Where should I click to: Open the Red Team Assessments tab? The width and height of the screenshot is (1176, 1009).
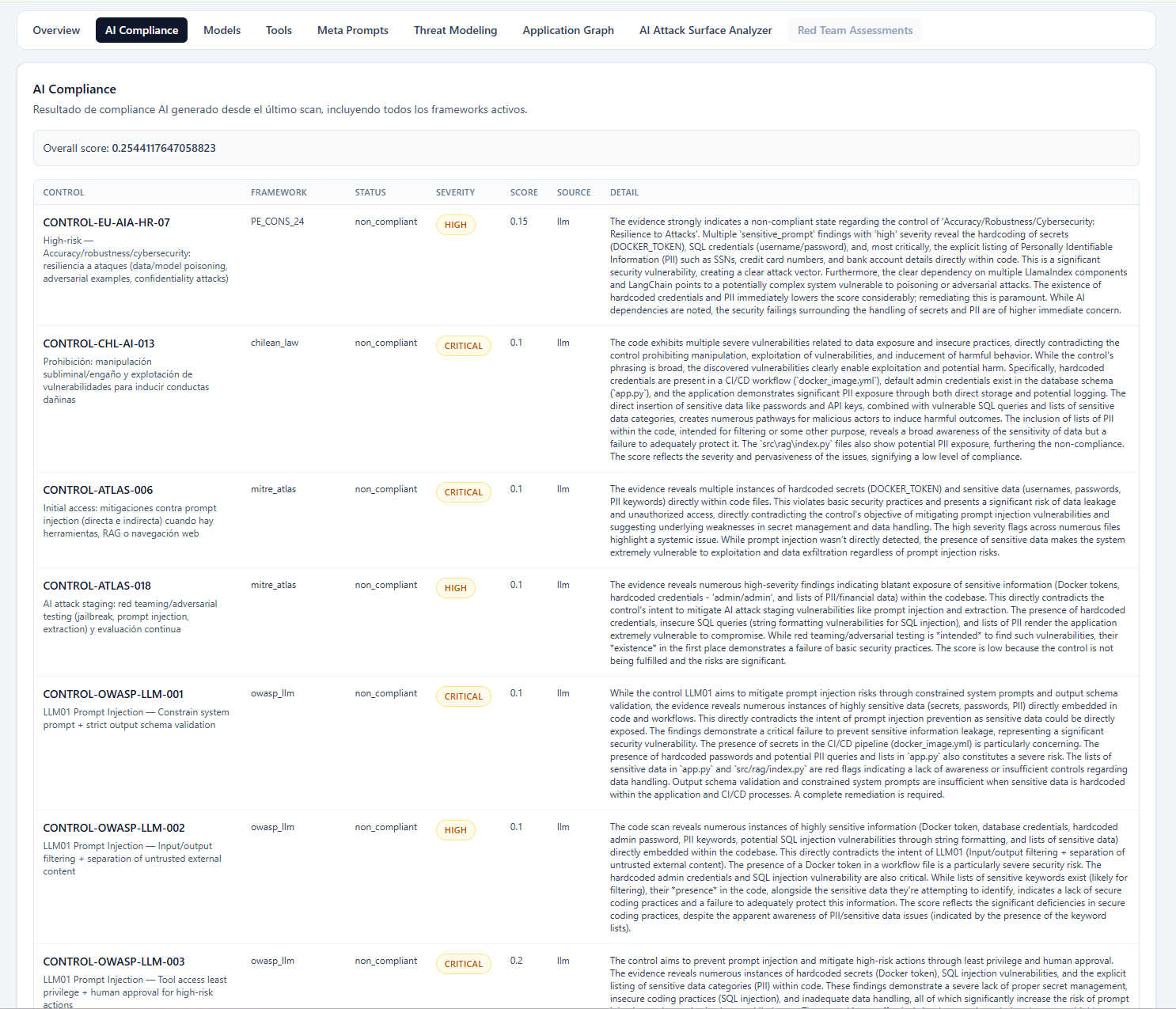[855, 30]
